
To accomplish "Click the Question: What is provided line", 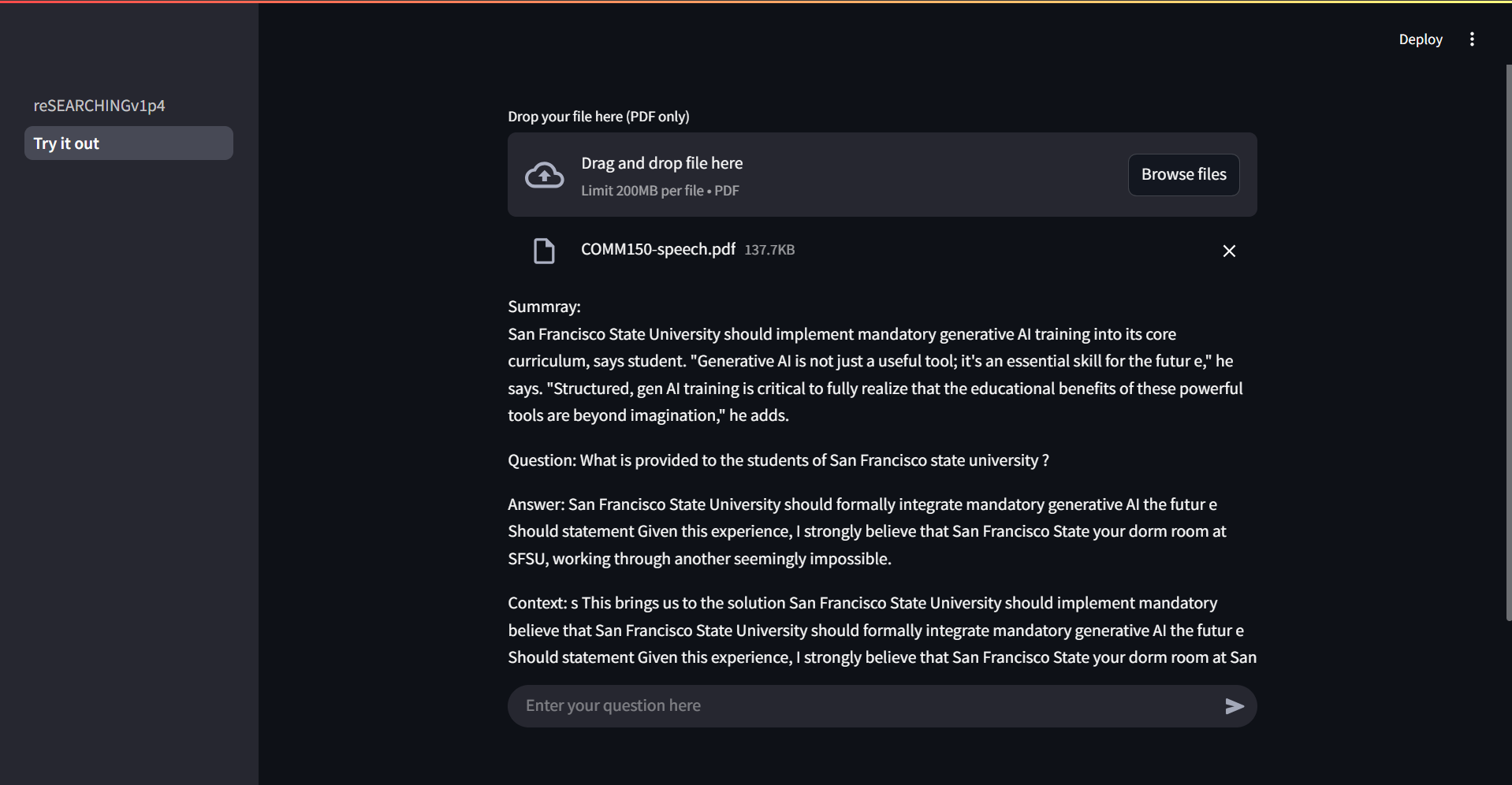I will (x=778, y=460).
